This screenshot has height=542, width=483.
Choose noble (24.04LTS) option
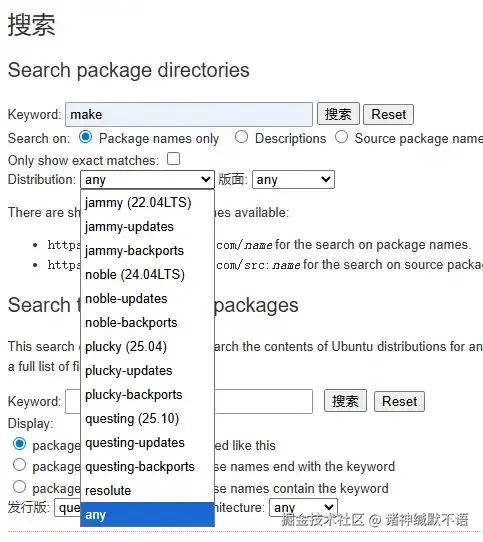pos(148,274)
